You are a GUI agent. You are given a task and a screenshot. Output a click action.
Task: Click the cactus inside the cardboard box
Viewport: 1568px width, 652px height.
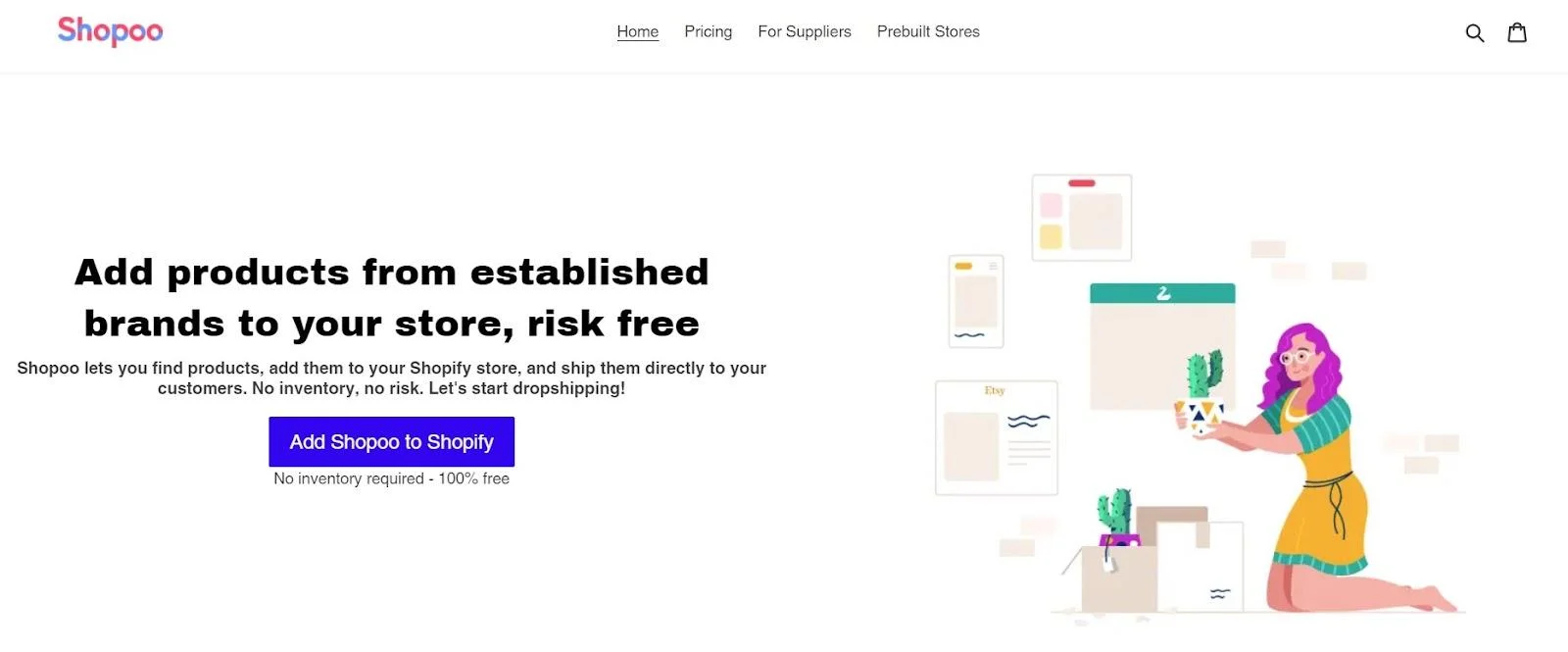point(1114,513)
